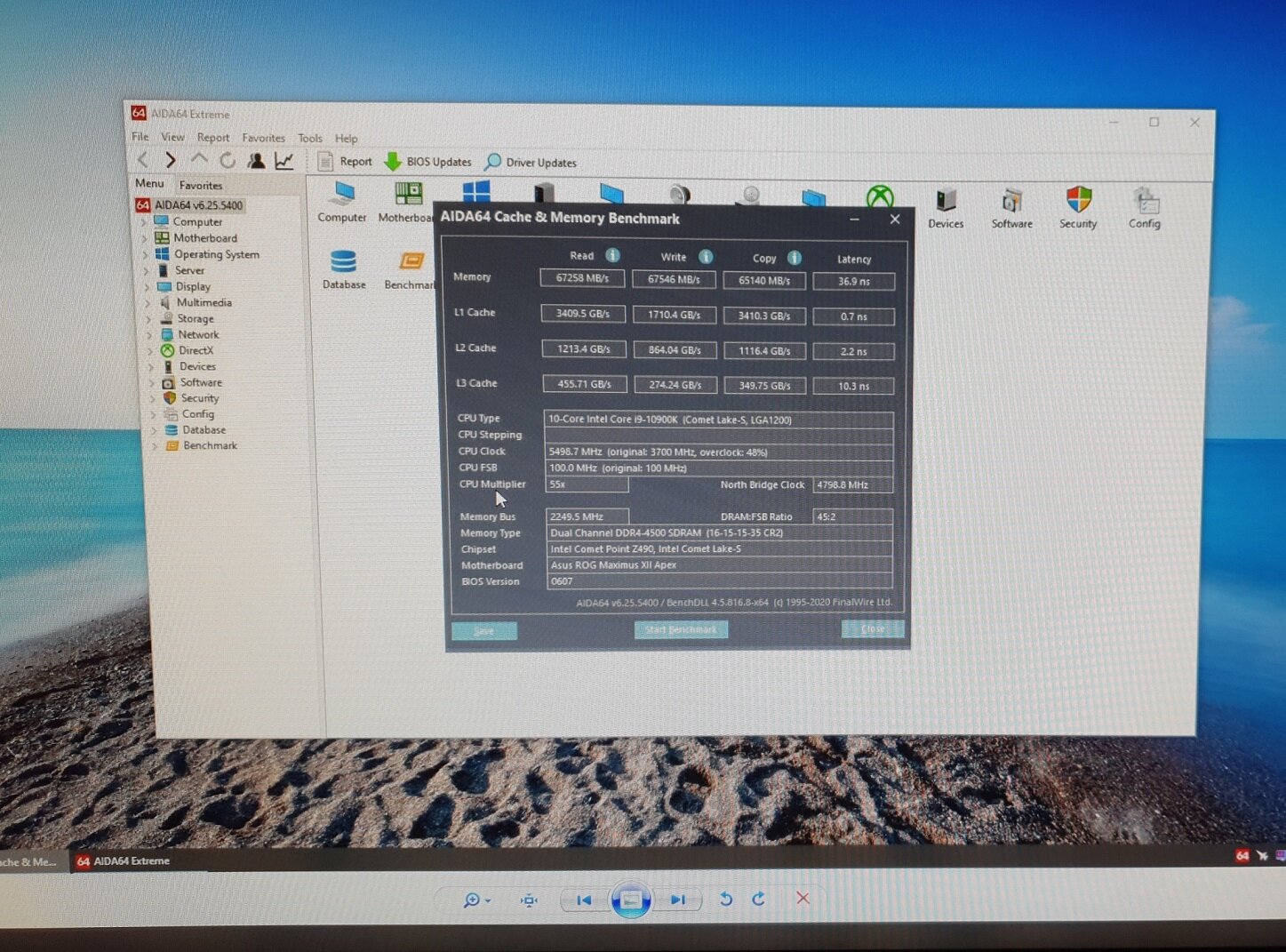
Task: Click the Read info icon in benchmark
Action: (612, 255)
